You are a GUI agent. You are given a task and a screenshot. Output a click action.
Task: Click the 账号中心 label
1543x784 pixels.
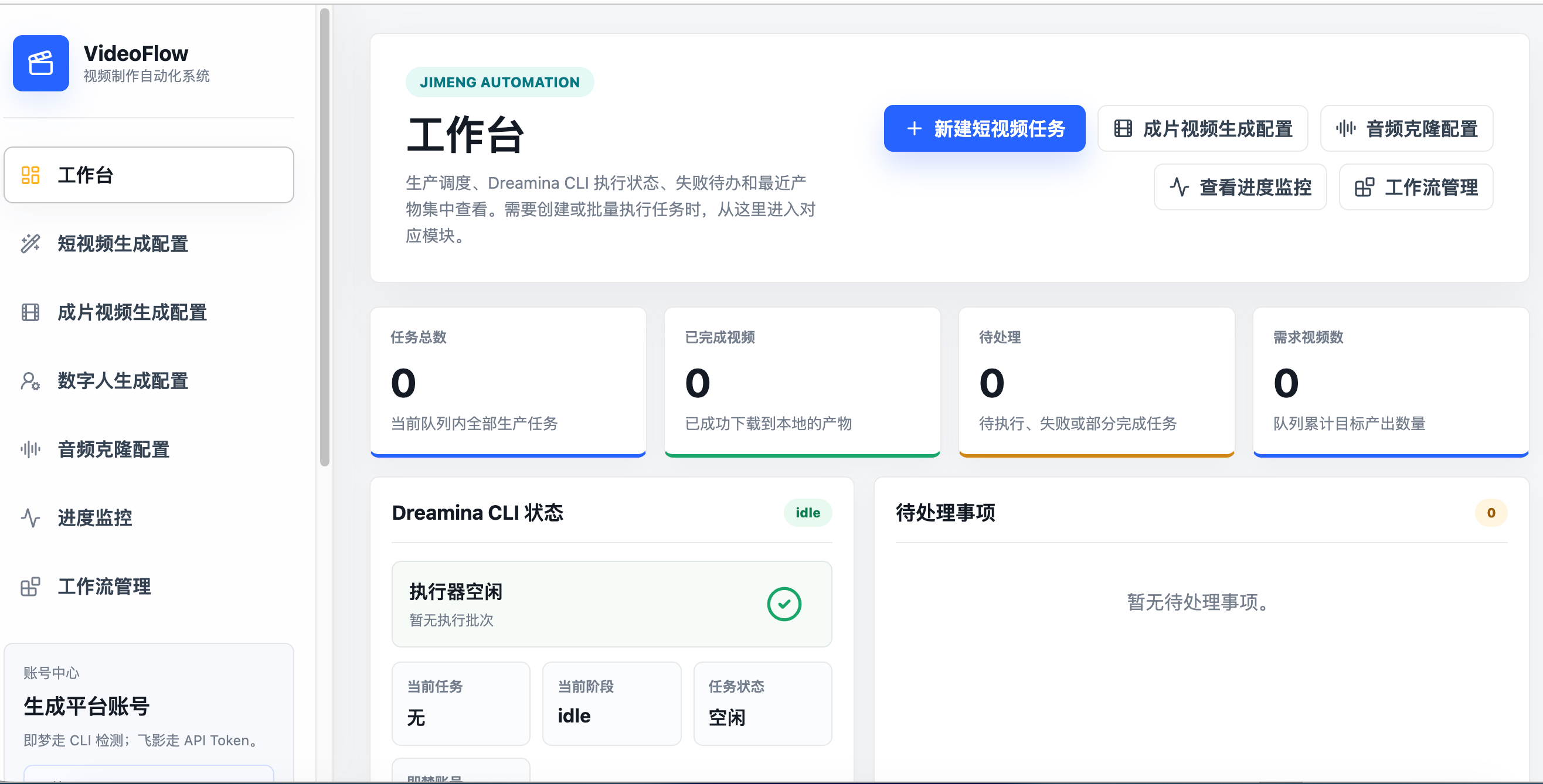point(51,673)
